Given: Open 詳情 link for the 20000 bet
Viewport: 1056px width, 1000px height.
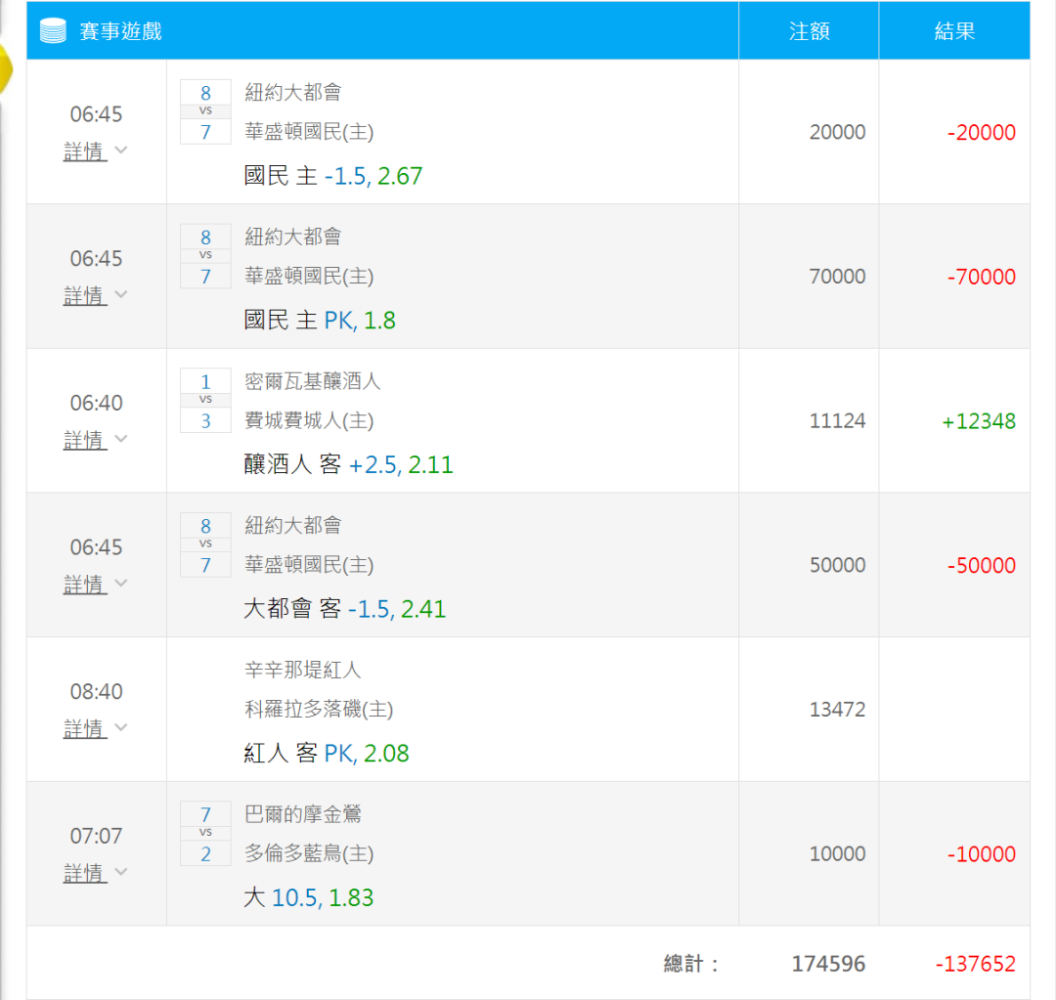Looking at the screenshot, I should pyautogui.click(x=85, y=151).
